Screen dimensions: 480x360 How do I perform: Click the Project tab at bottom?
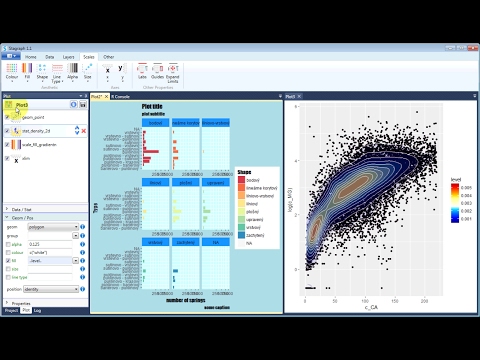tap(12, 310)
